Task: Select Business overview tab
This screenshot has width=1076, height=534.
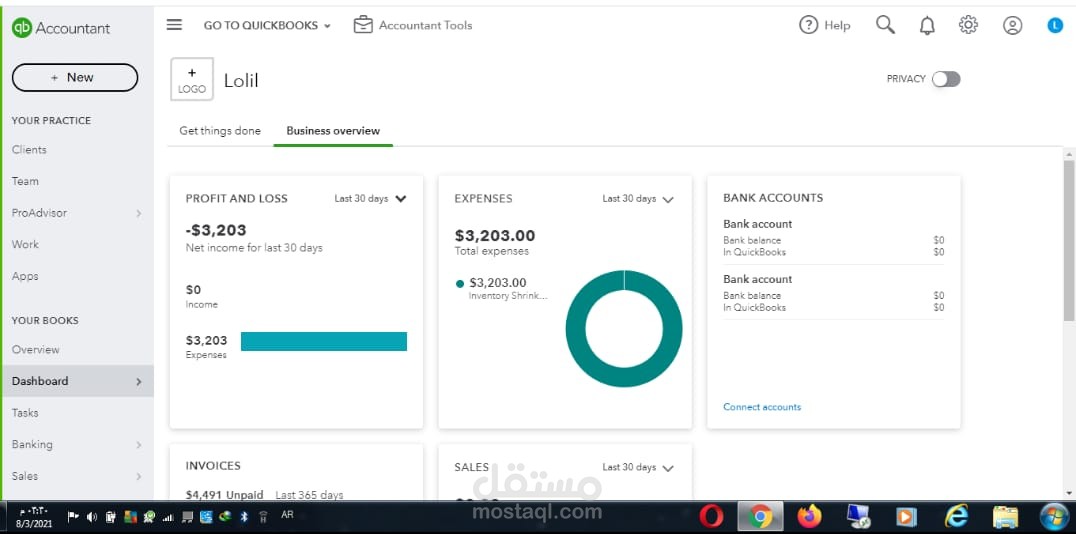Action: [x=333, y=130]
